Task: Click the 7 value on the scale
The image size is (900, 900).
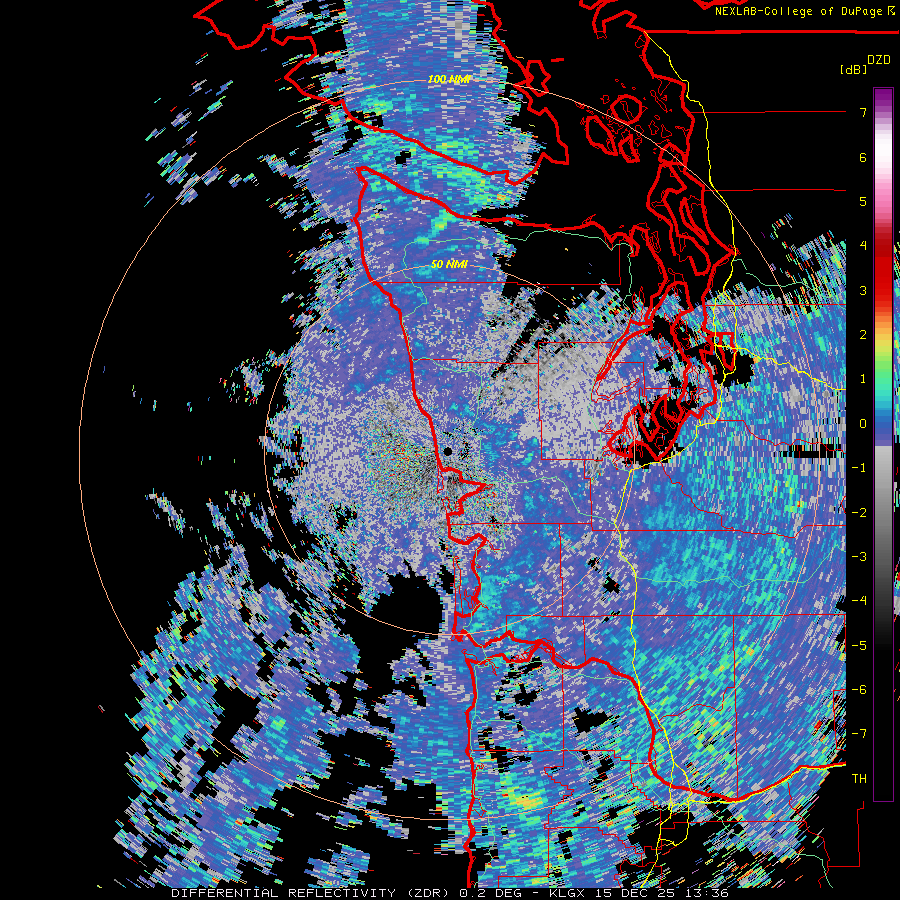Action: [x=863, y=112]
